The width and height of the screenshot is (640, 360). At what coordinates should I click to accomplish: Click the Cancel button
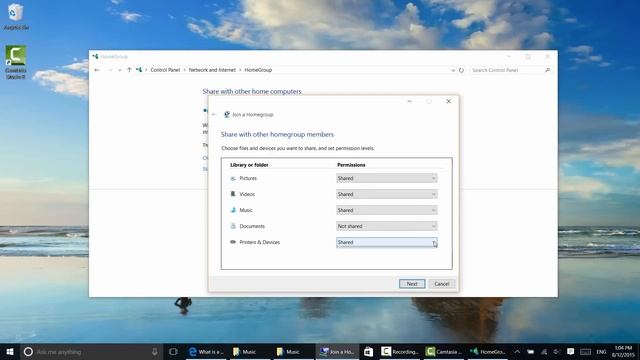[442, 284]
